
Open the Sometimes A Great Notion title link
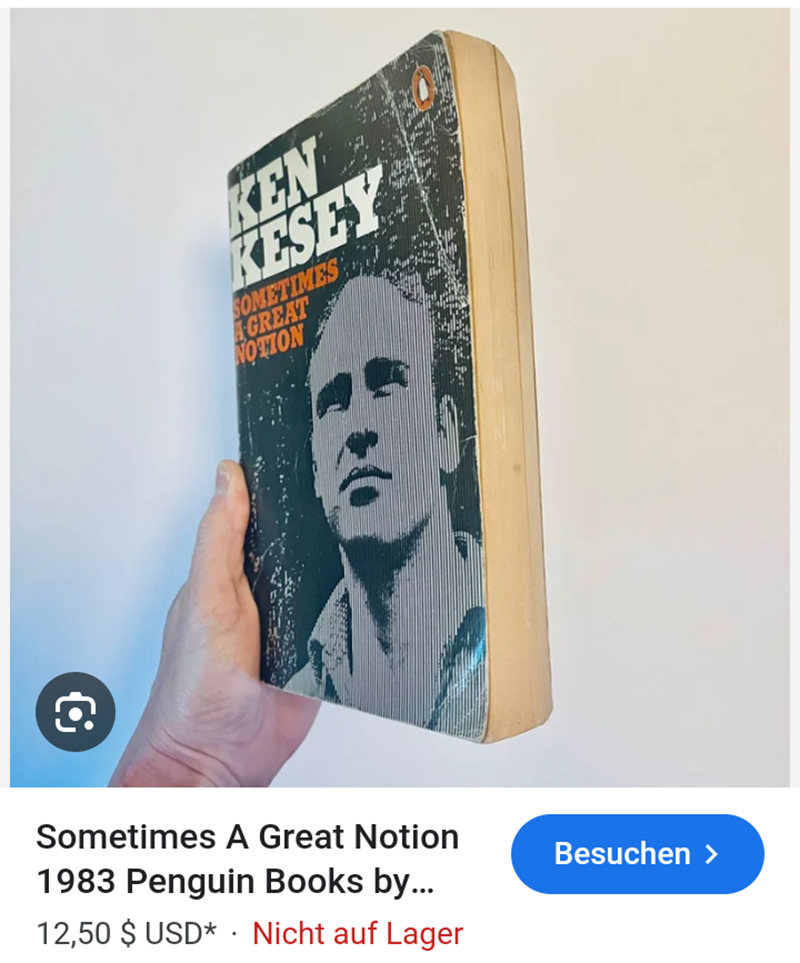click(247, 859)
